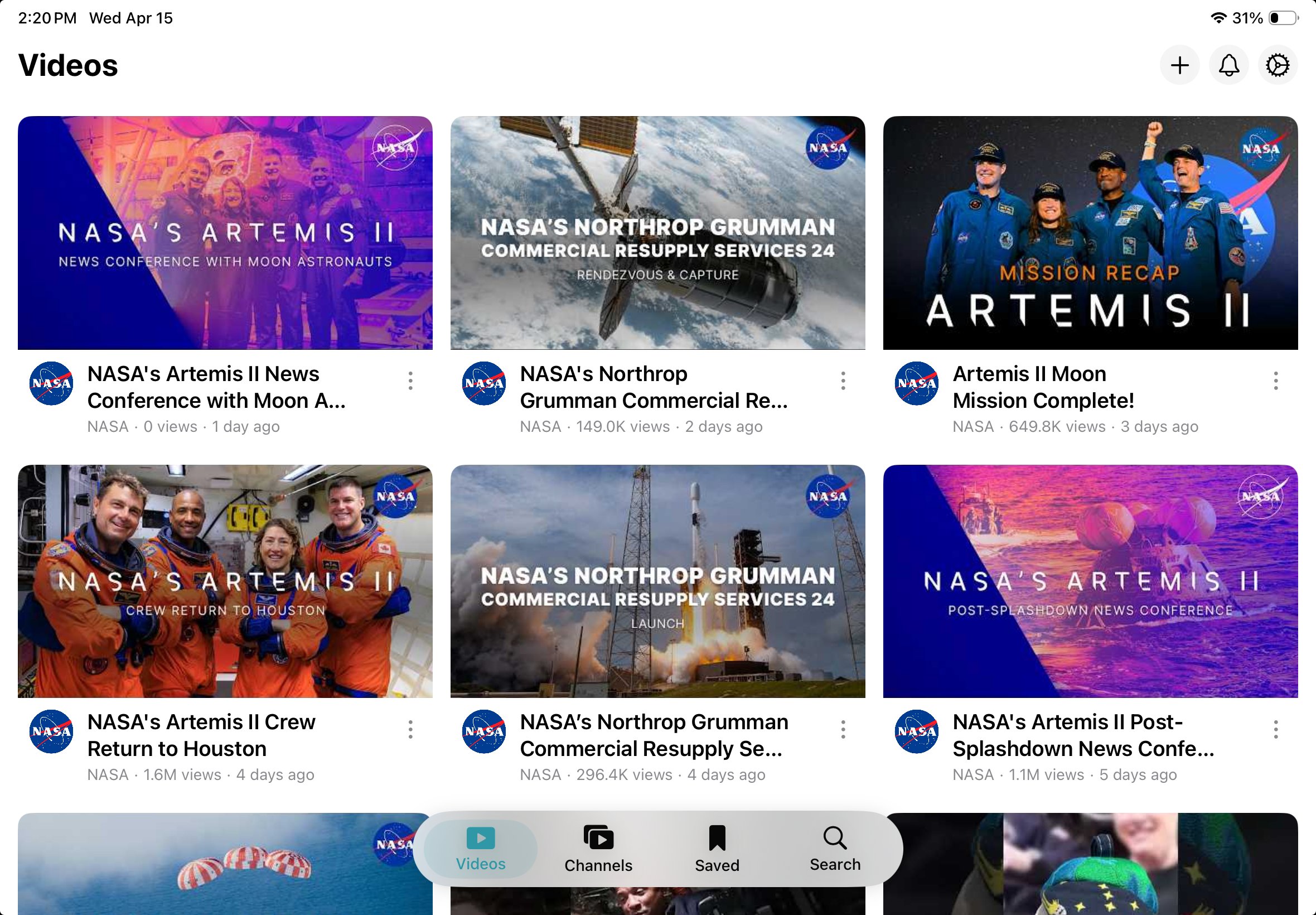Tap NASA avatar beside Northrop Grumman Commercial Re... title
This screenshot has height=915, width=1316.
pyautogui.click(x=484, y=383)
